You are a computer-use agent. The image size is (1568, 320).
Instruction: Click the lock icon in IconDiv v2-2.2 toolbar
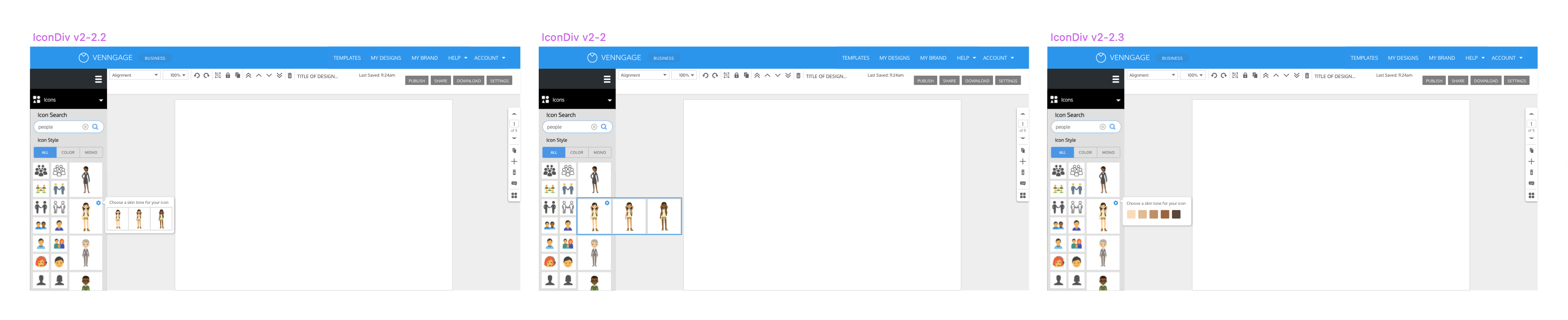[227, 76]
